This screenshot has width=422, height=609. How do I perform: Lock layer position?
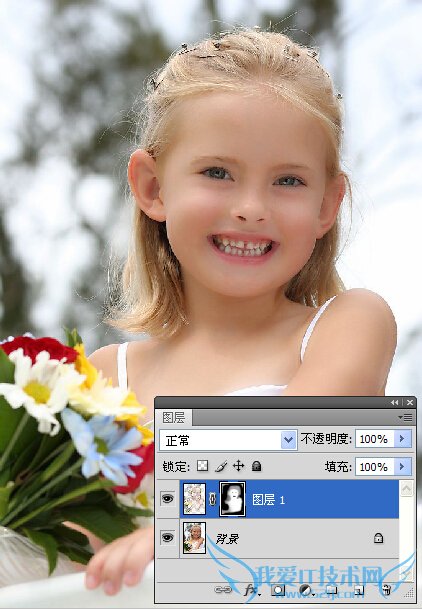[x=238, y=466]
